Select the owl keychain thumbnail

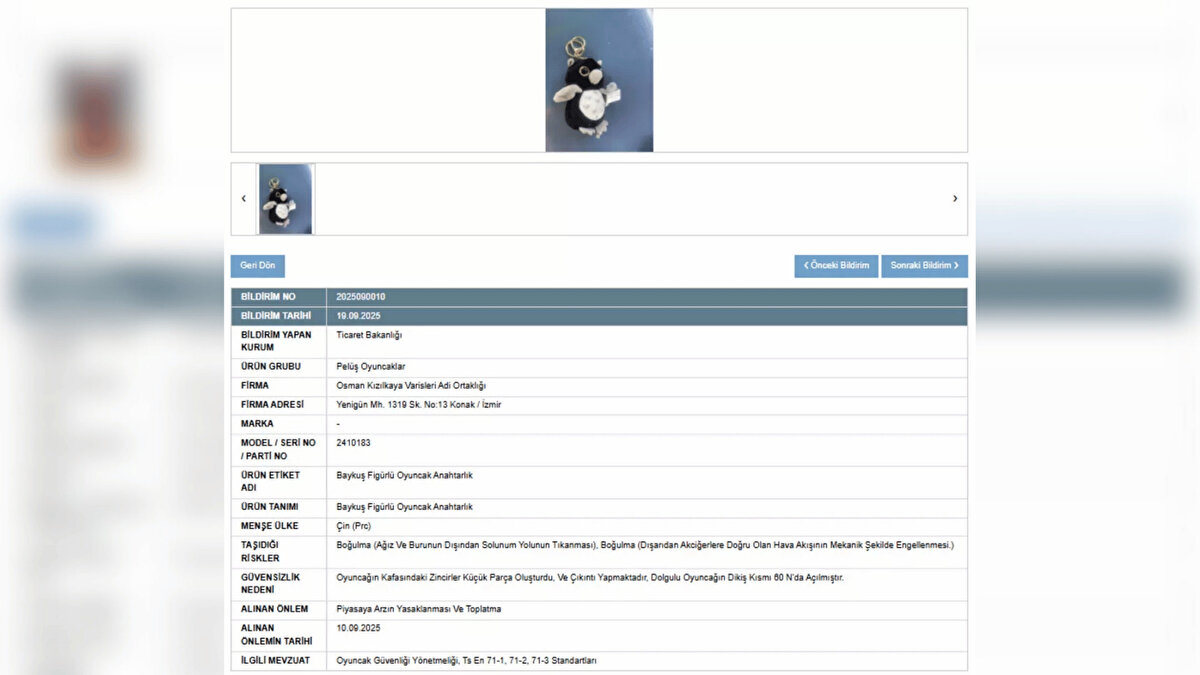(286, 199)
